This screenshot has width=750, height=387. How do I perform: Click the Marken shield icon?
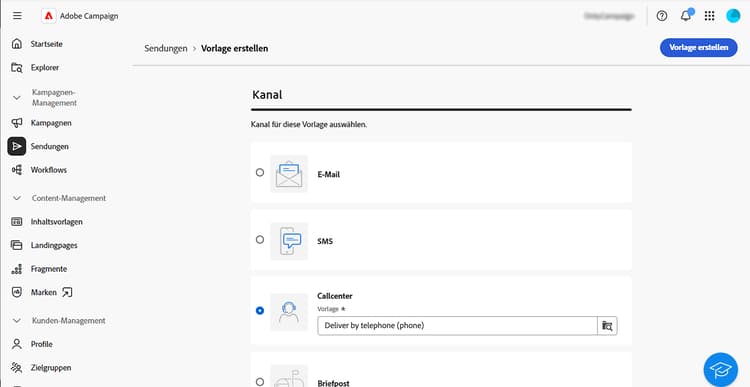pos(17,292)
